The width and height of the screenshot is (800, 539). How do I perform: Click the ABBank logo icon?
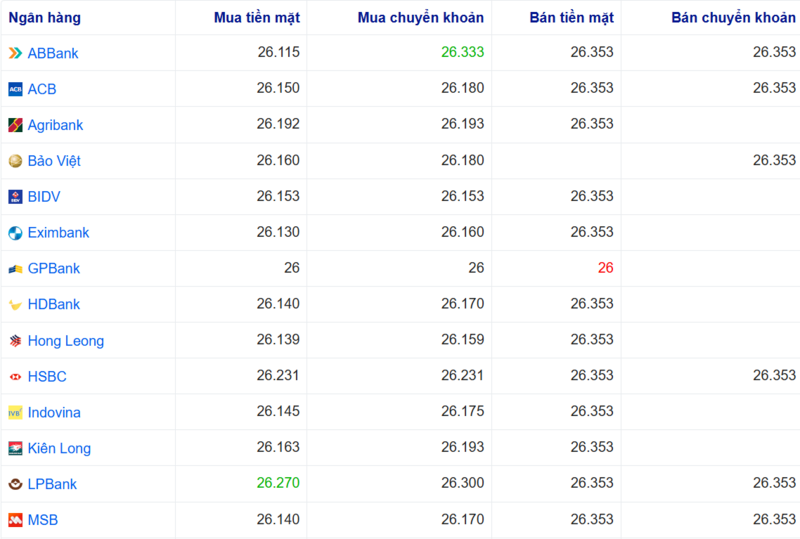(x=15, y=53)
